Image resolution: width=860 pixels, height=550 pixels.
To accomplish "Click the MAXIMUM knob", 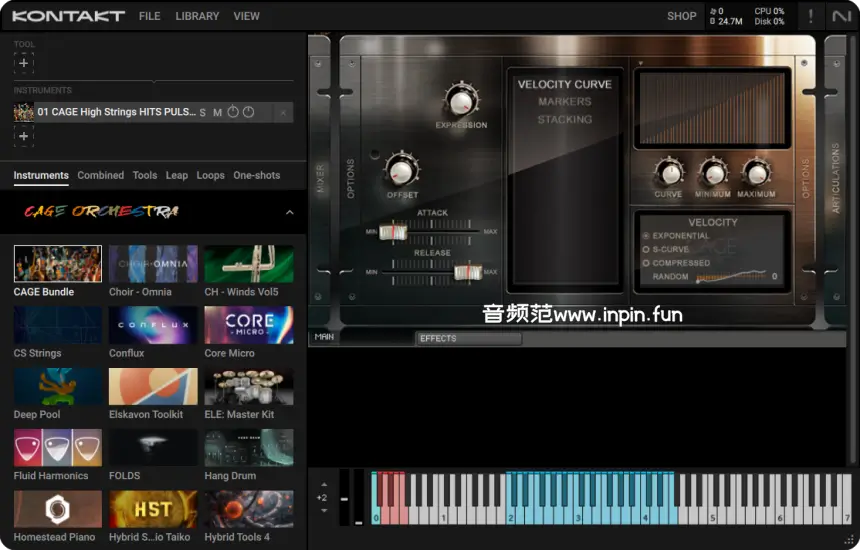I will coord(756,173).
